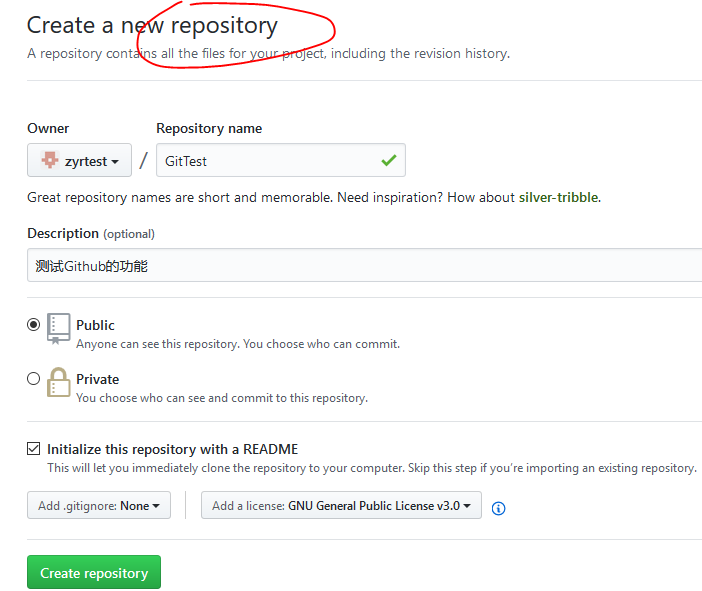Click the Private option label text
This screenshot has width=702, height=591.
[x=98, y=379]
